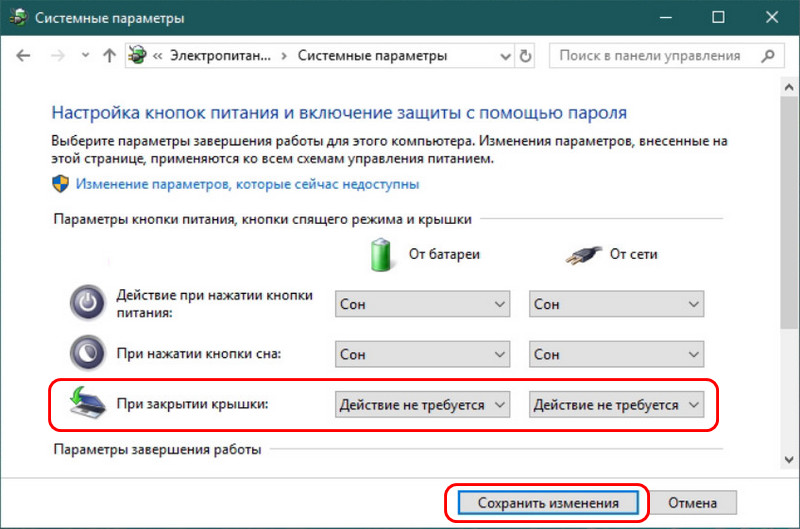Click Действие при нажатии кнопки питания label
The height and width of the screenshot is (529, 800).
coord(214,304)
